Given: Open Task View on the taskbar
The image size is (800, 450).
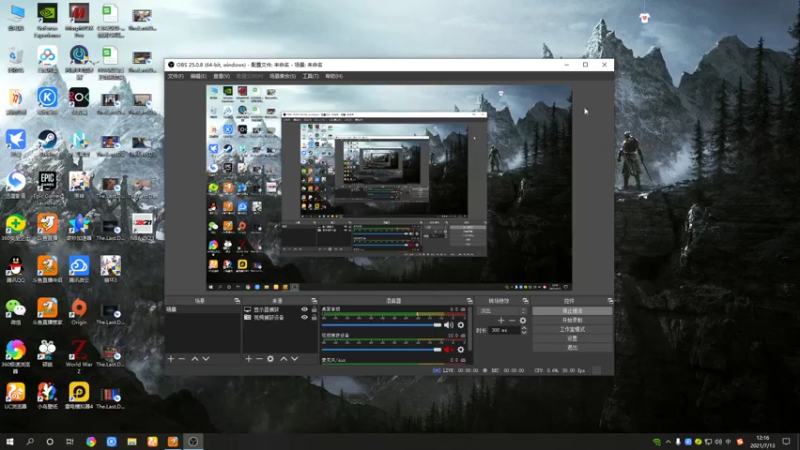Looking at the screenshot, I should (x=70, y=442).
